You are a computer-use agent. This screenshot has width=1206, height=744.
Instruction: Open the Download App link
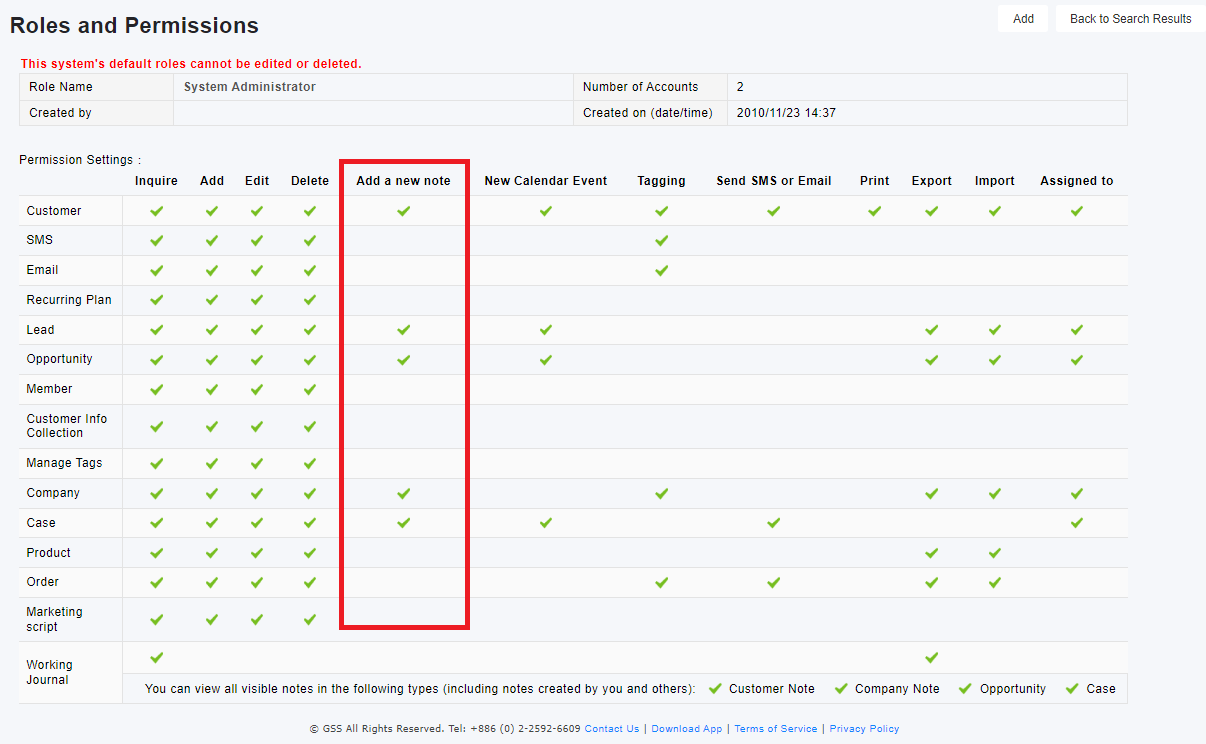[686, 729]
